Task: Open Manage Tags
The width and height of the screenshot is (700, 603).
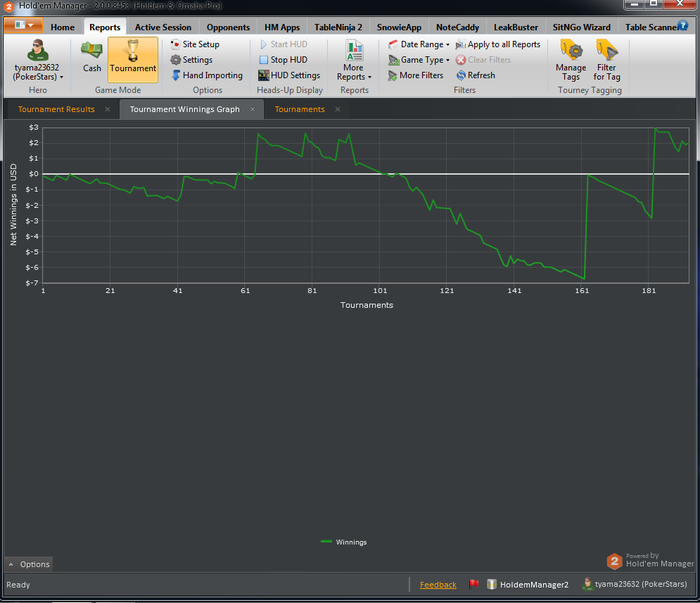Action: point(571,61)
